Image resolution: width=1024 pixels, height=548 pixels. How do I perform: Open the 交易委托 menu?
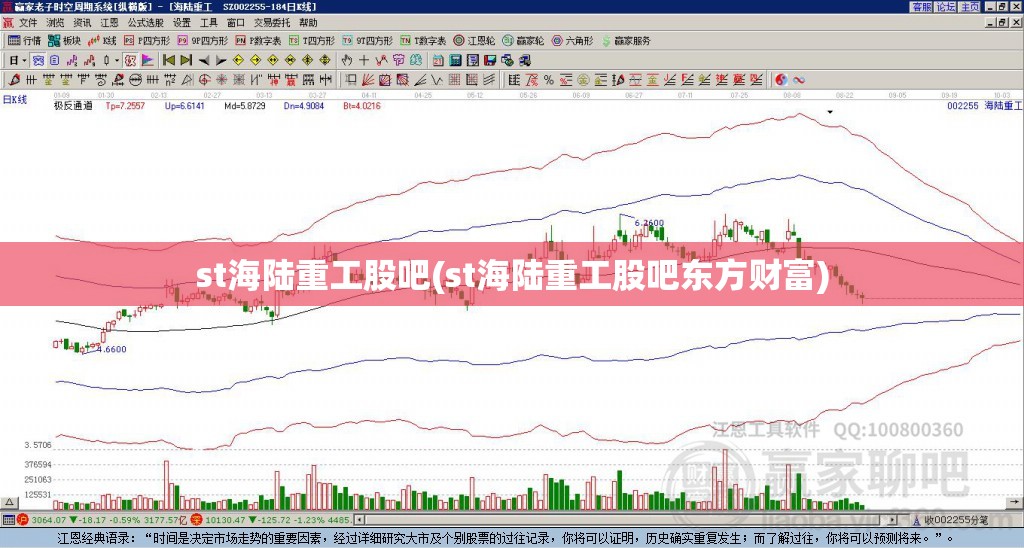coord(272,23)
